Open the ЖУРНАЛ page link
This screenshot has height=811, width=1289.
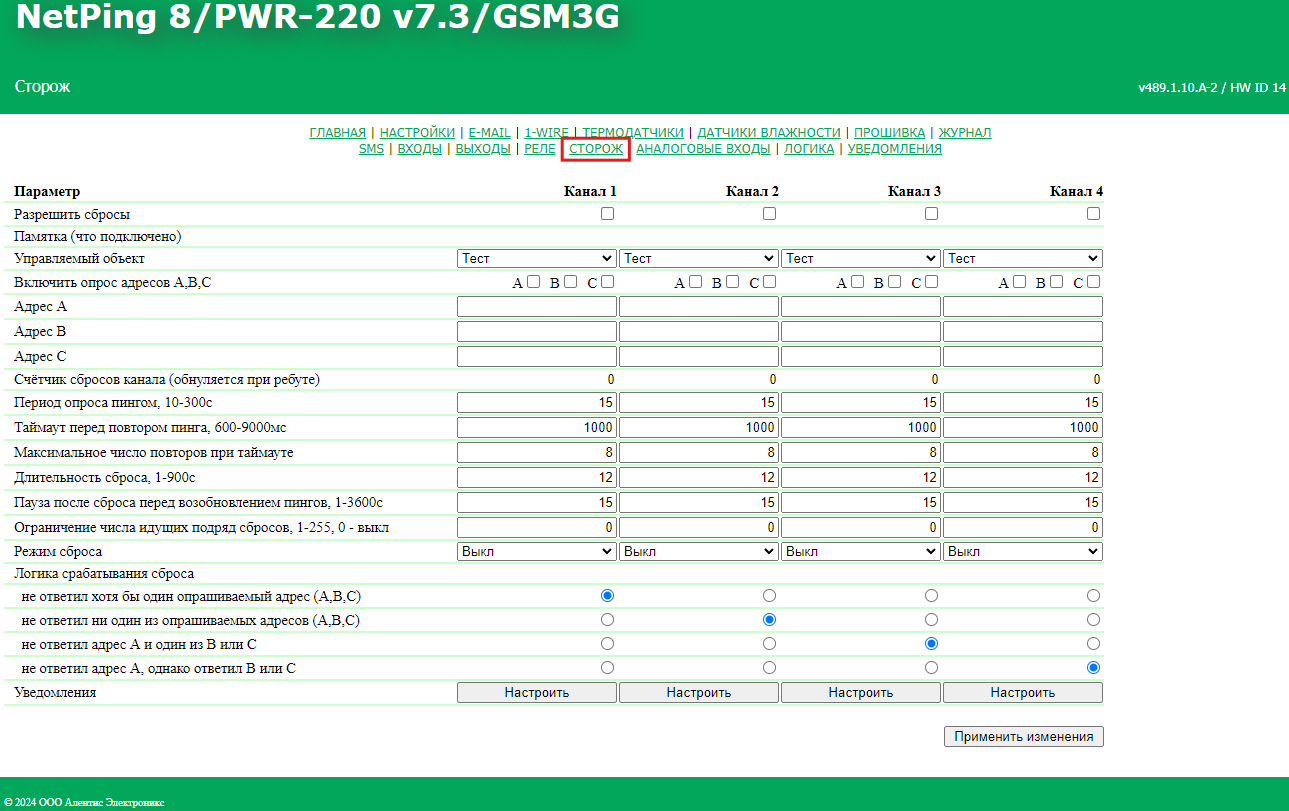(964, 133)
